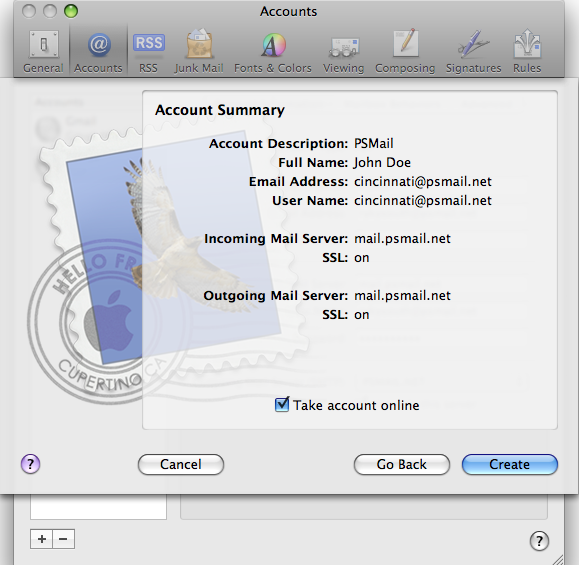Open the Rules preferences pane
This screenshot has width=579, height=565.
coord(527,52)
